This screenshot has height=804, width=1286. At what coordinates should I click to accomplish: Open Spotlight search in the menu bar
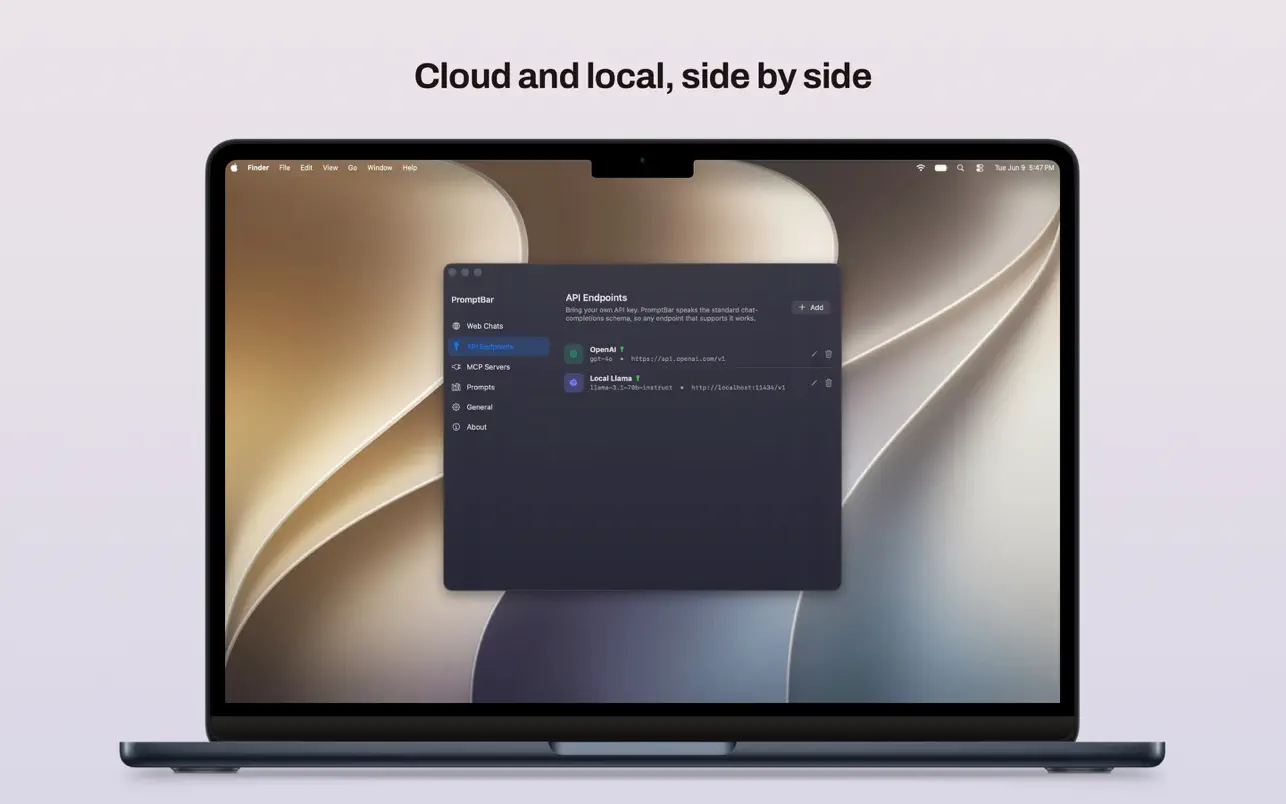coord(960,168)
